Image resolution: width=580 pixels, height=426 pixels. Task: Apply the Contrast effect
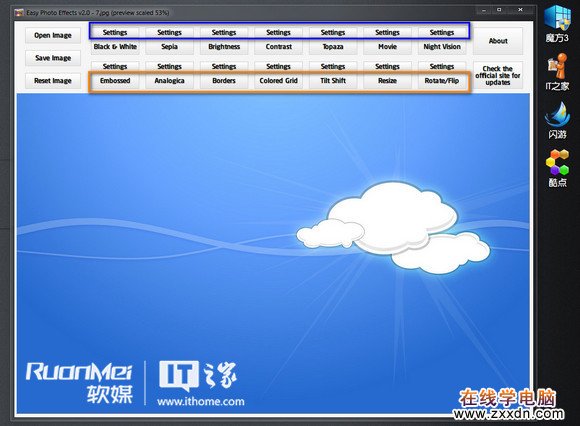(279, 47)
